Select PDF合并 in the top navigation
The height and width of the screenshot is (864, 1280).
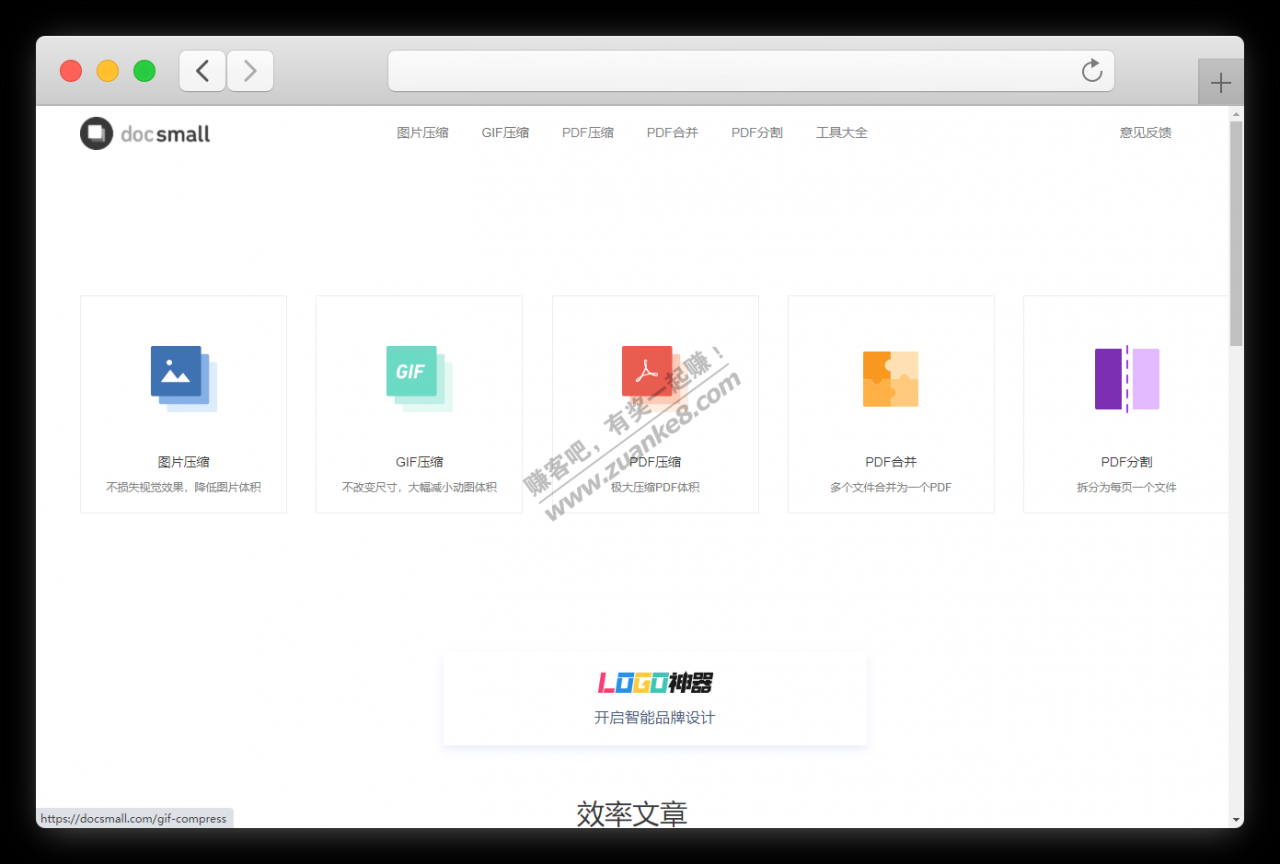[x=673, y=133]
